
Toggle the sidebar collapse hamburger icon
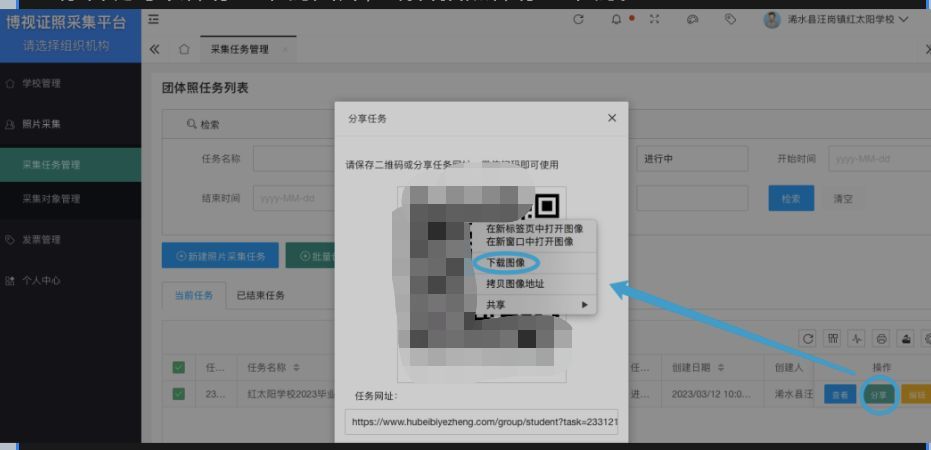click(x=153, y=20)
